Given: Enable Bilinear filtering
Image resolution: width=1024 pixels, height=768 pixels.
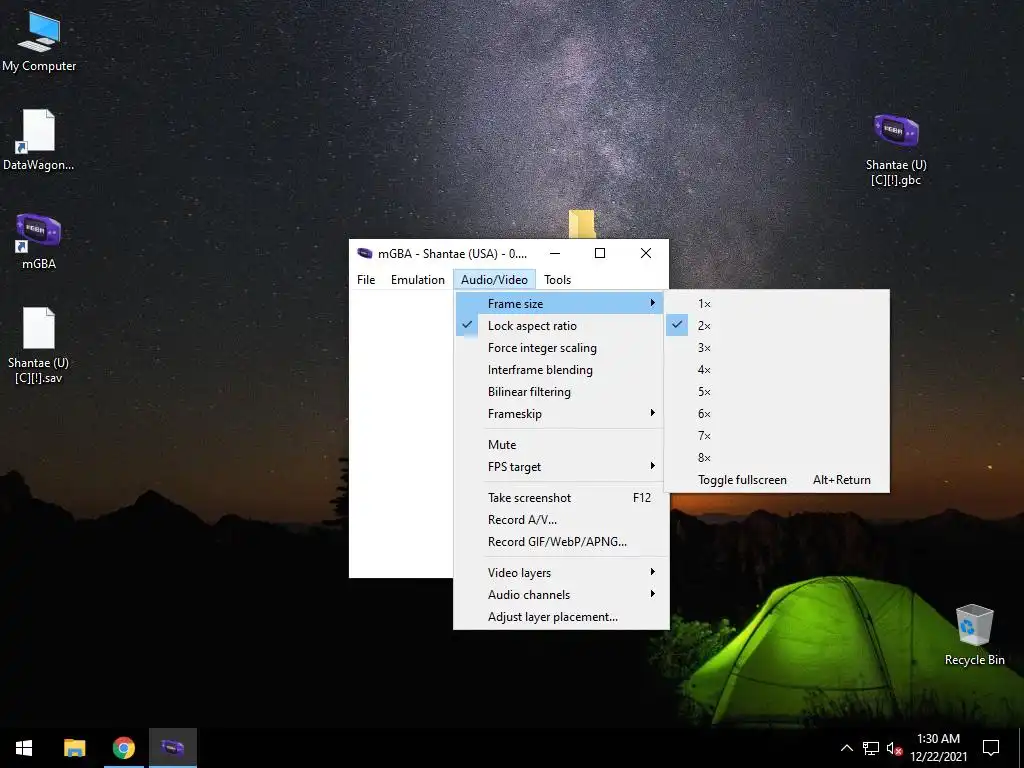Looking at the screenshot, I should [559, 392].
